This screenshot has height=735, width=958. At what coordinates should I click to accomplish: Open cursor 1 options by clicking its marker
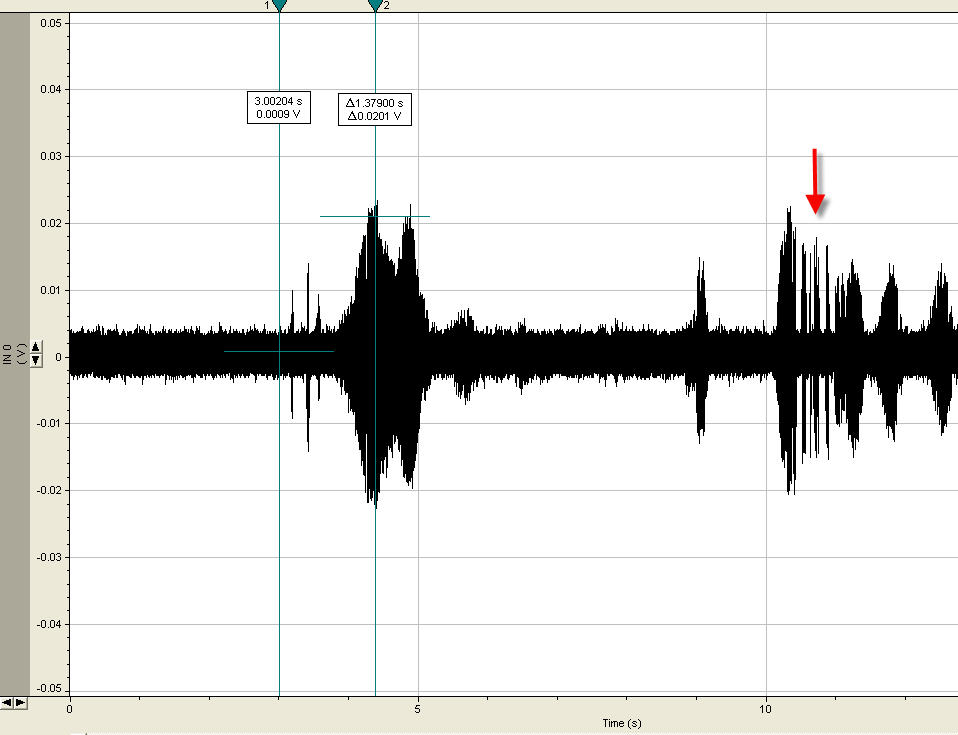pos(277,6)
